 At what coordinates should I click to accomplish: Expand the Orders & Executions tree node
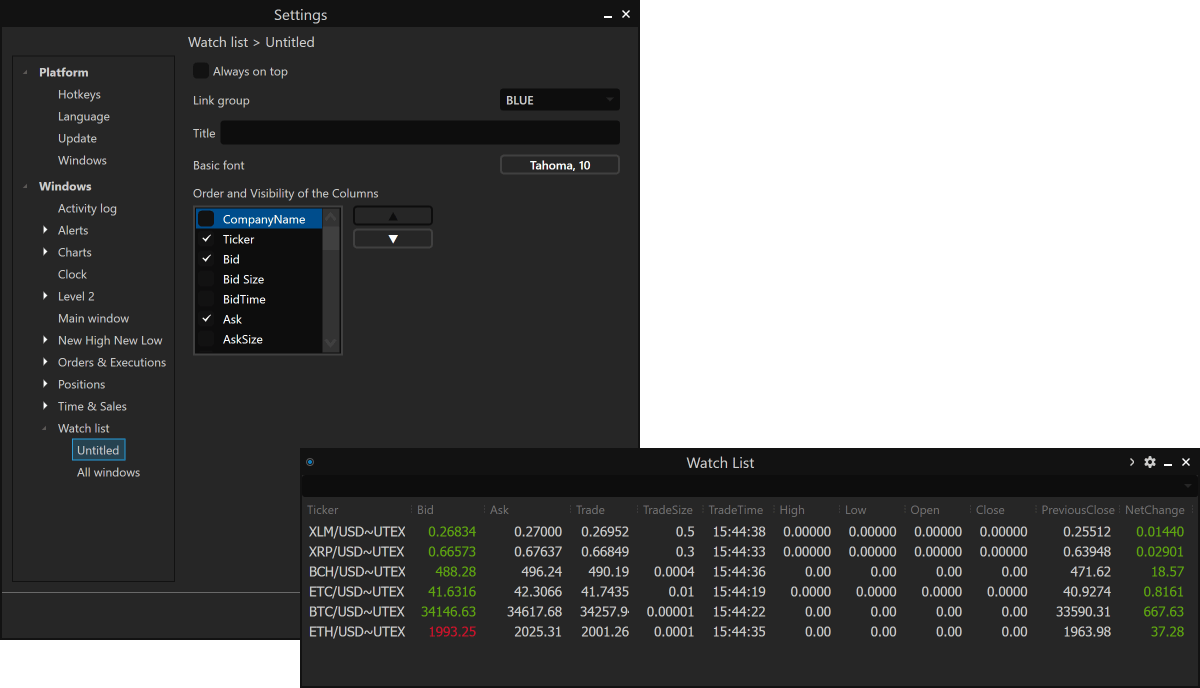click(46, 362)
